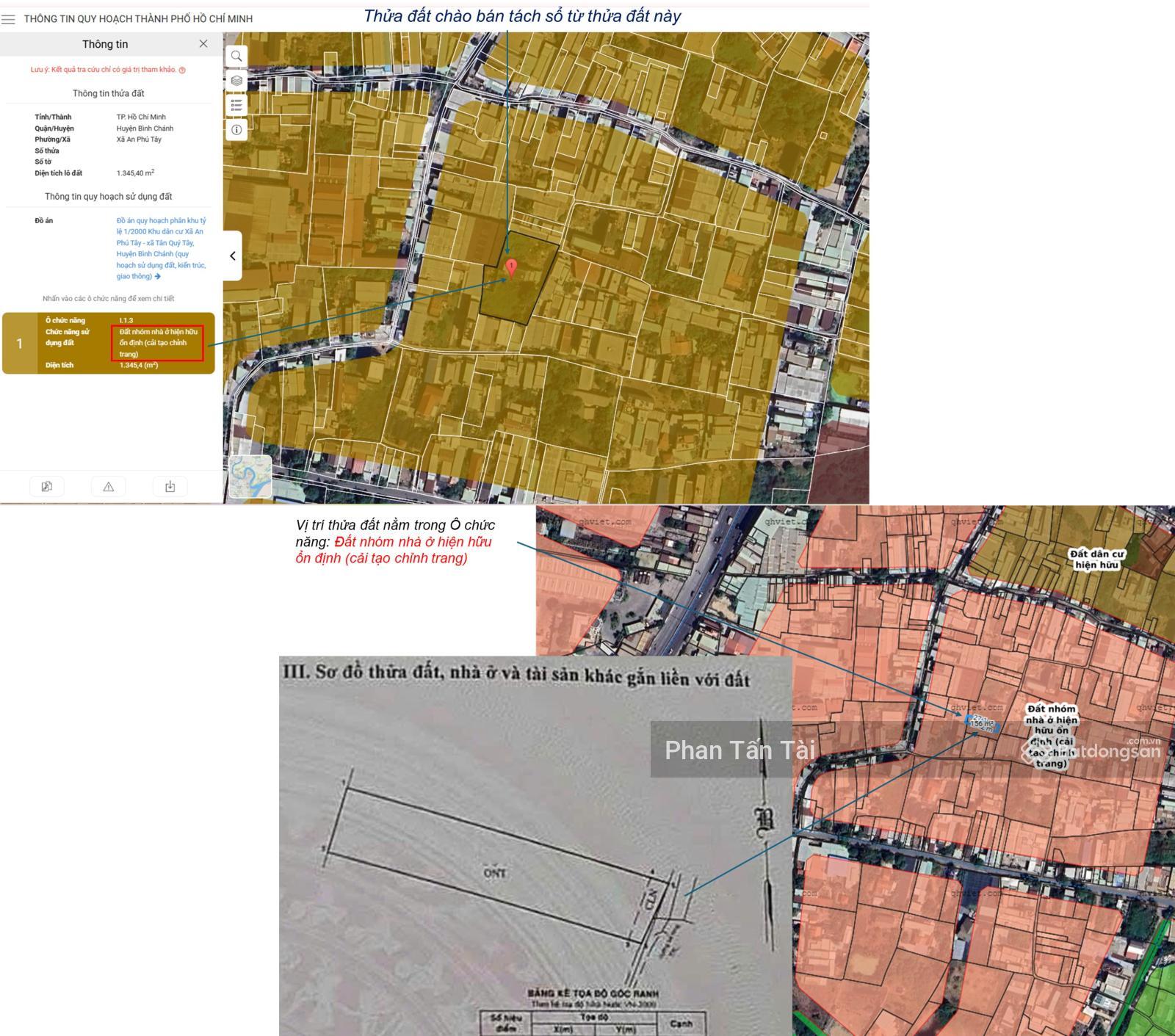Click the map search magnifier icon
The height and width of the screenshot is (1036, 1175).
point(236,57)
